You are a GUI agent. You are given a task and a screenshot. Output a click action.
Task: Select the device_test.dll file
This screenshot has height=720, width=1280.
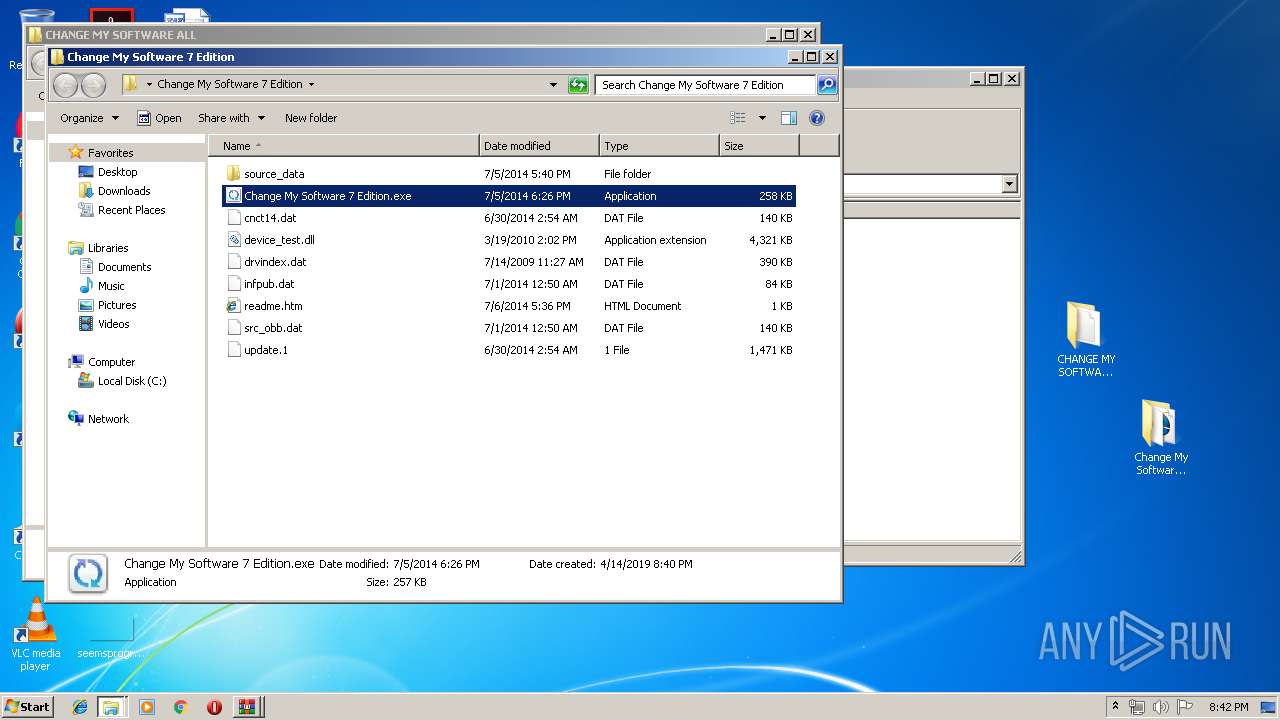coord(279,240)
